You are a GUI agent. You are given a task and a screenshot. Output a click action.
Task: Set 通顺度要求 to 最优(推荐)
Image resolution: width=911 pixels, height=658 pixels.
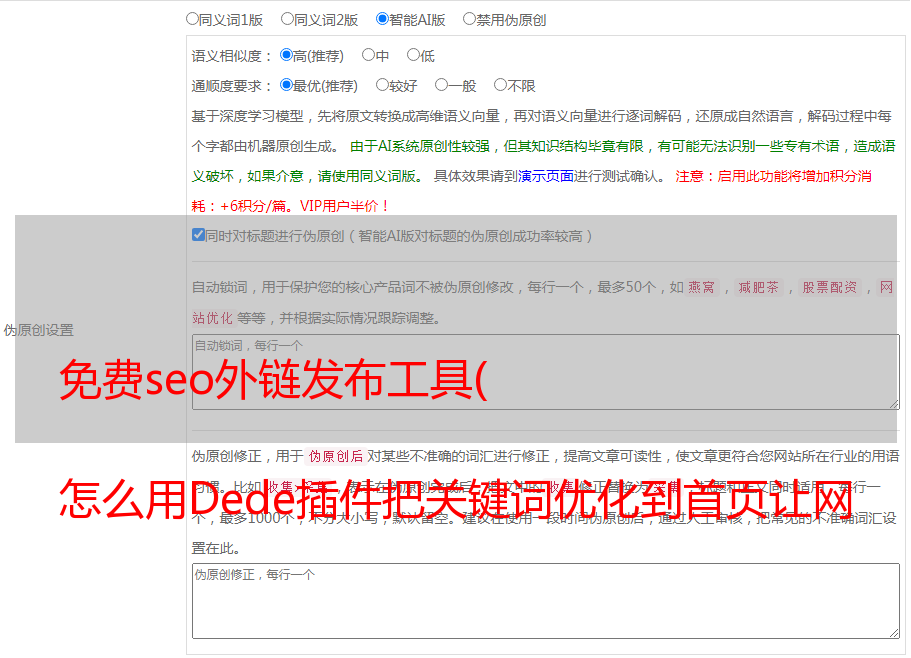pyautogui.click(x=286, y=85)
